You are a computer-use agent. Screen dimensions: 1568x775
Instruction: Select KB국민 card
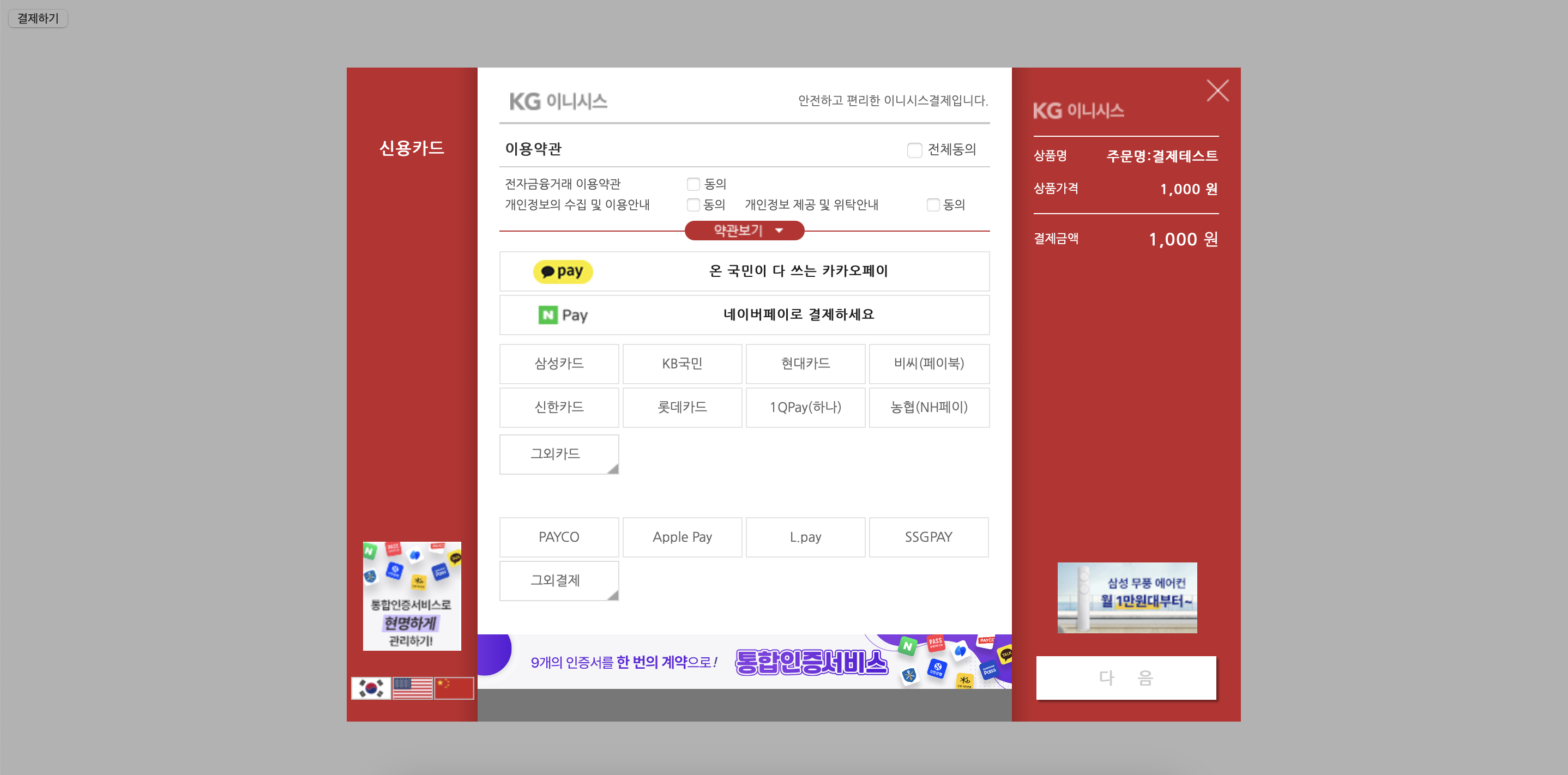point(682,364)
